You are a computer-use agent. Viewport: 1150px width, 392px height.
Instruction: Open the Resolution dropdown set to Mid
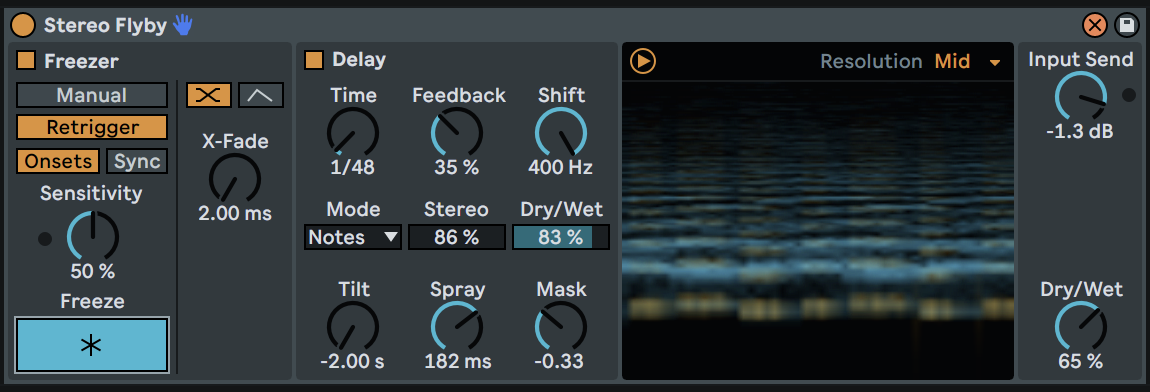pyautogui.click(x=967, y=61)
